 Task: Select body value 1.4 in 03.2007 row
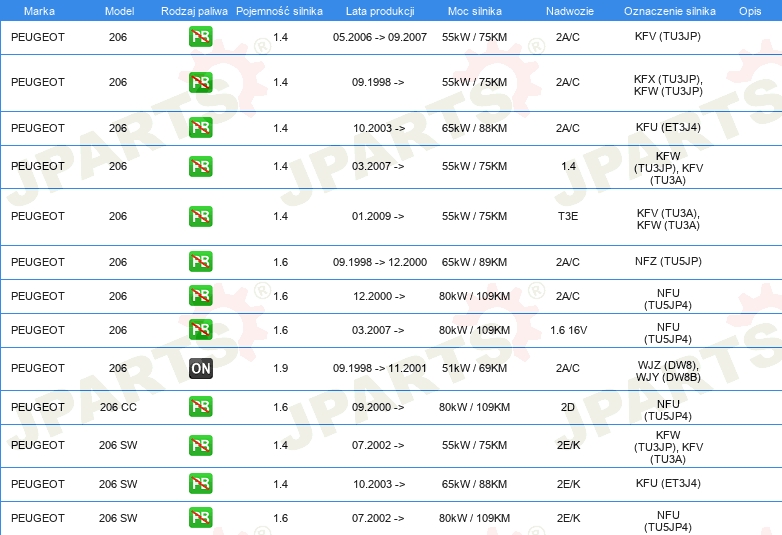(569, 167)
